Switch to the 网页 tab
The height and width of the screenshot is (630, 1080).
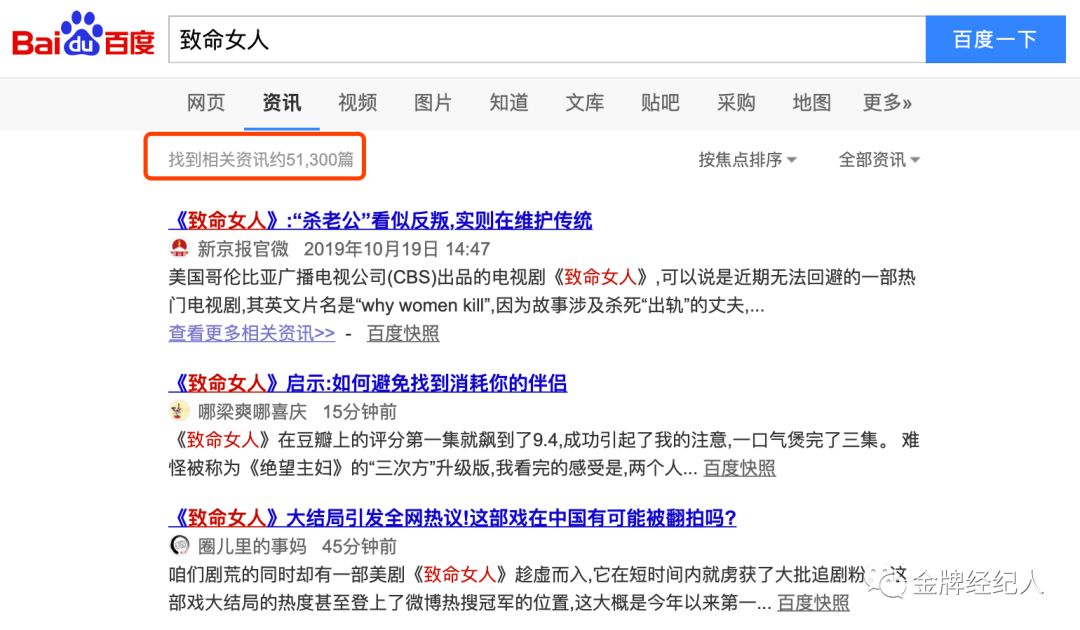tap(206, 103)
